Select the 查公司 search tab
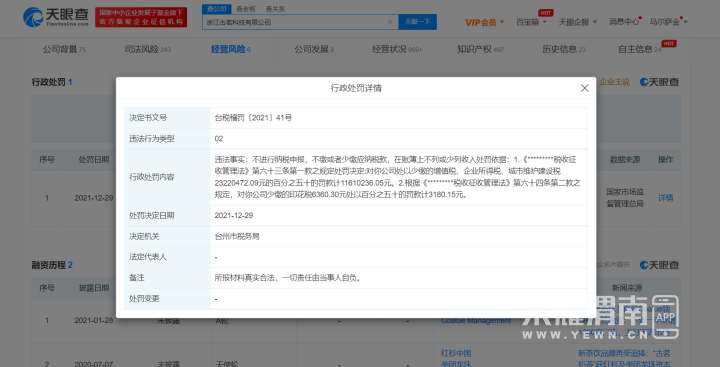This screenshot has width=720, height=367. (216, 9)
